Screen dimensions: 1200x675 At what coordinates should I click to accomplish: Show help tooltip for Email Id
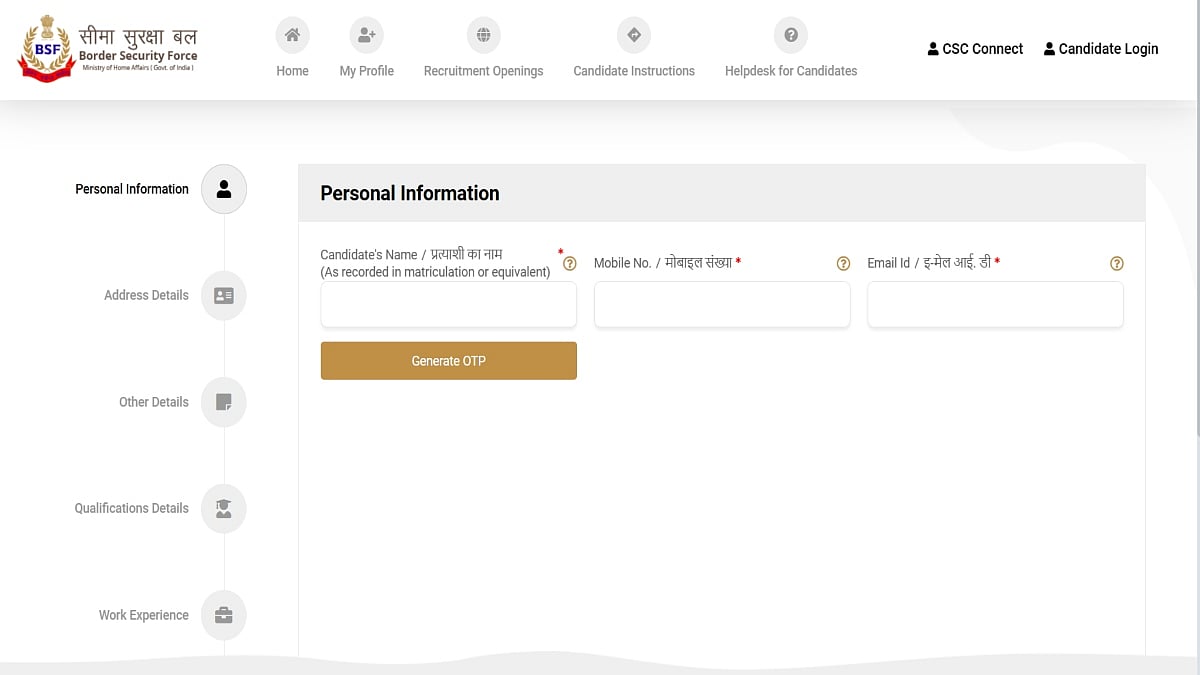pos(1117,264)
